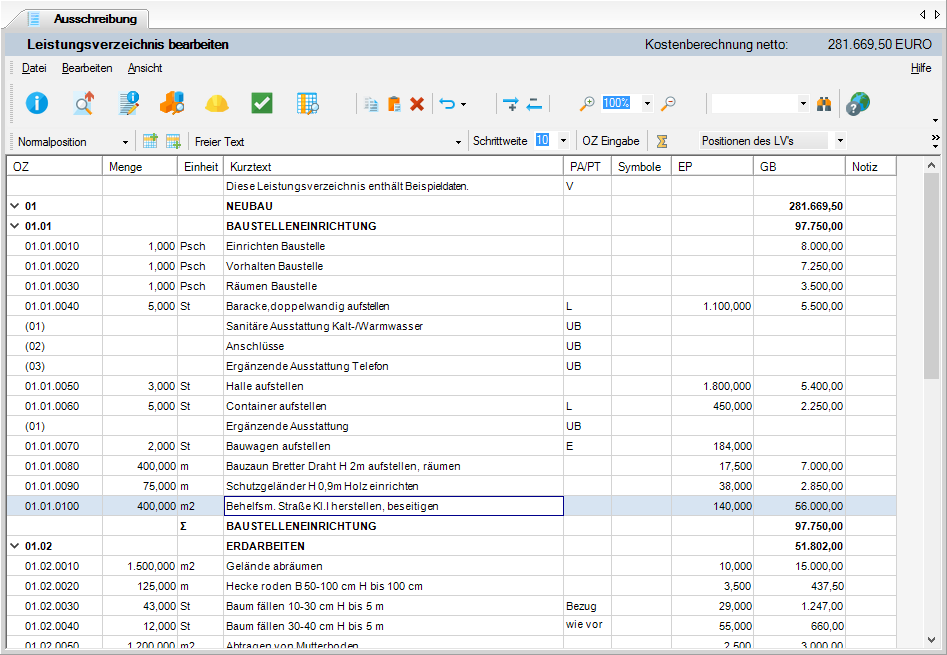Click the globe help icon
Screen dimensions: 947x655
(x=858, y=103)
